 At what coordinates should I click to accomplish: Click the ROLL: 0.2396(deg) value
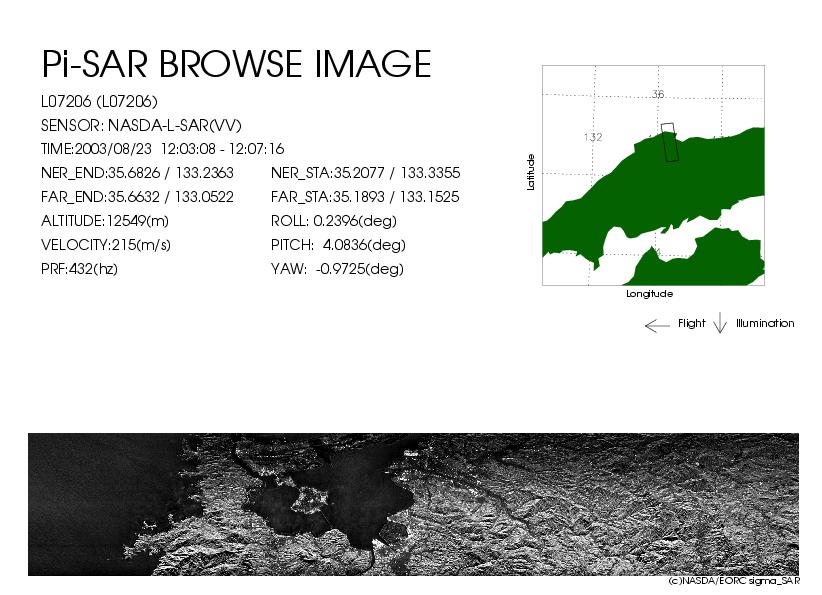[334, 221]
